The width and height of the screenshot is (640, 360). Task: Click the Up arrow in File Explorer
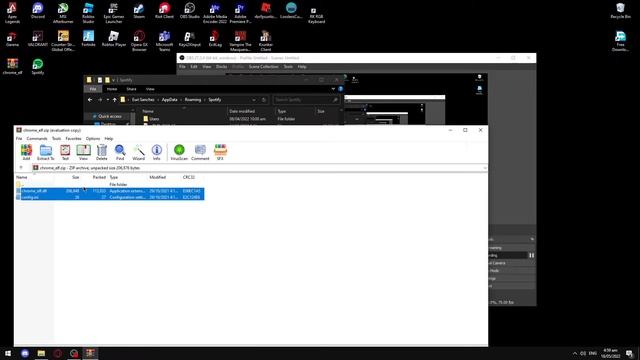click(115, 100)
